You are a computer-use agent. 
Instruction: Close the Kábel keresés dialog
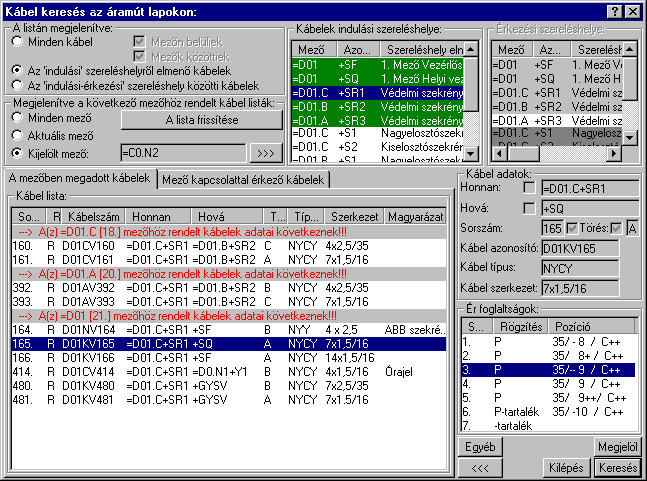point(633,11)
